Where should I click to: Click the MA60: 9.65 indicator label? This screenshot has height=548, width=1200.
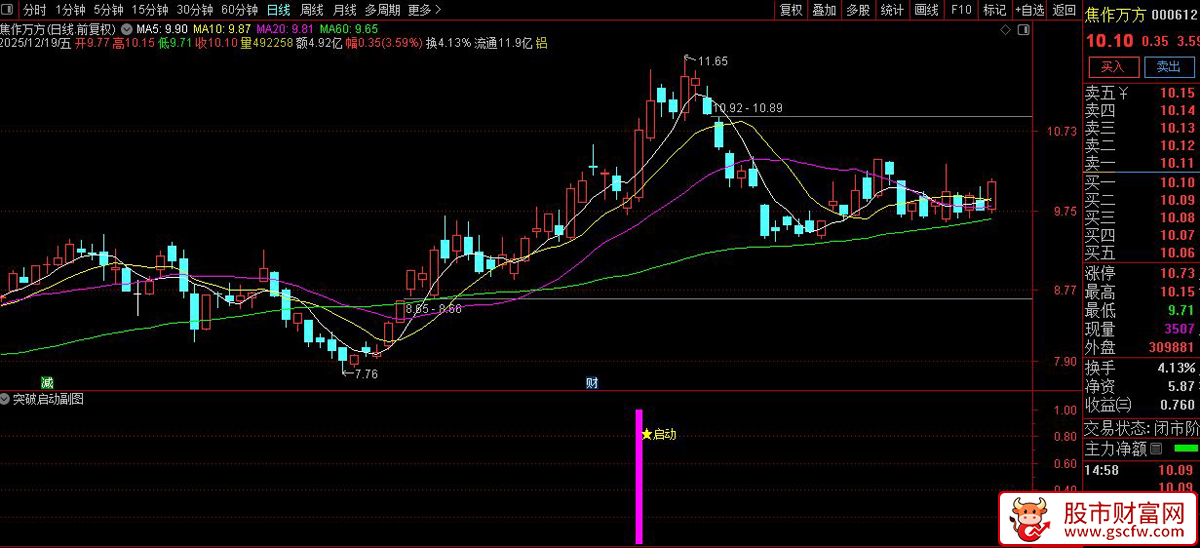point(350,31)
